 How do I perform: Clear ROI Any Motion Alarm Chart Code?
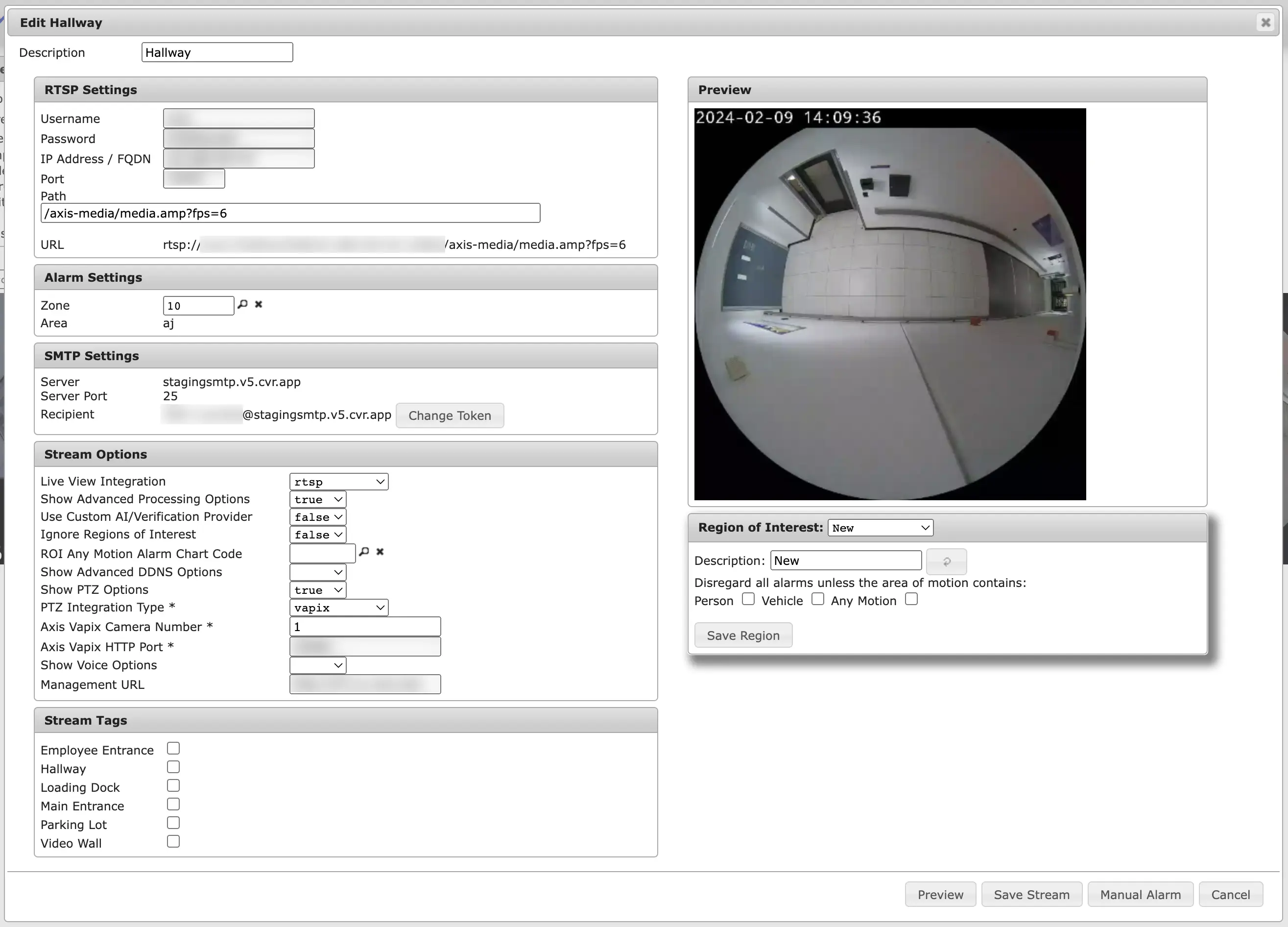(380, 552)
